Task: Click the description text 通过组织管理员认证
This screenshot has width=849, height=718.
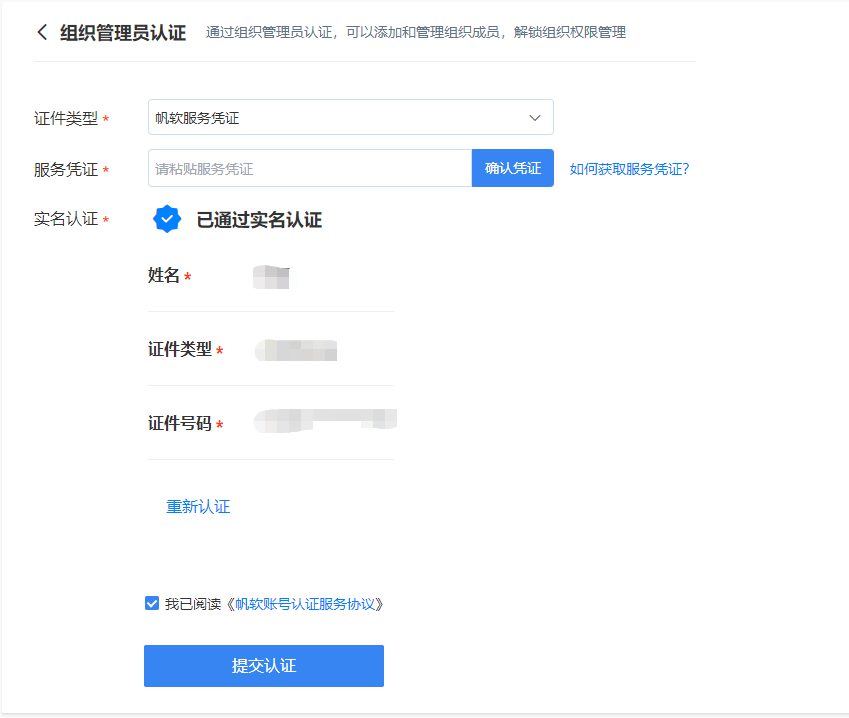Action: [x=415, y=32]
